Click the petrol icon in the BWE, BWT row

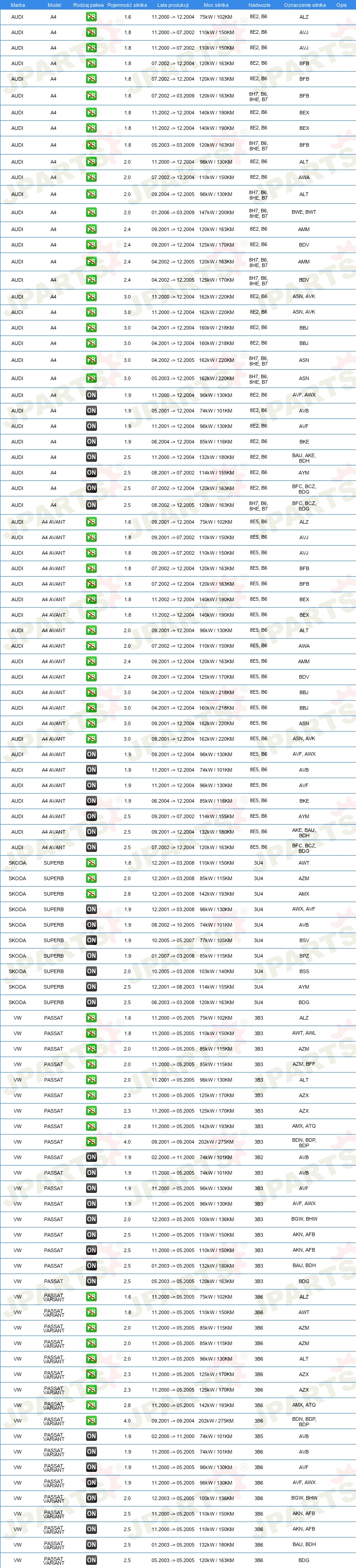tap(91, 212)
